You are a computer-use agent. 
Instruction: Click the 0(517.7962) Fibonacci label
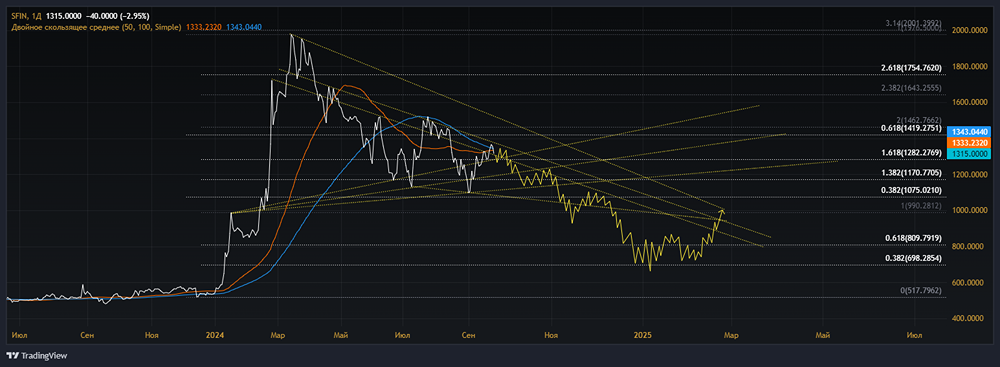[920, 290]
